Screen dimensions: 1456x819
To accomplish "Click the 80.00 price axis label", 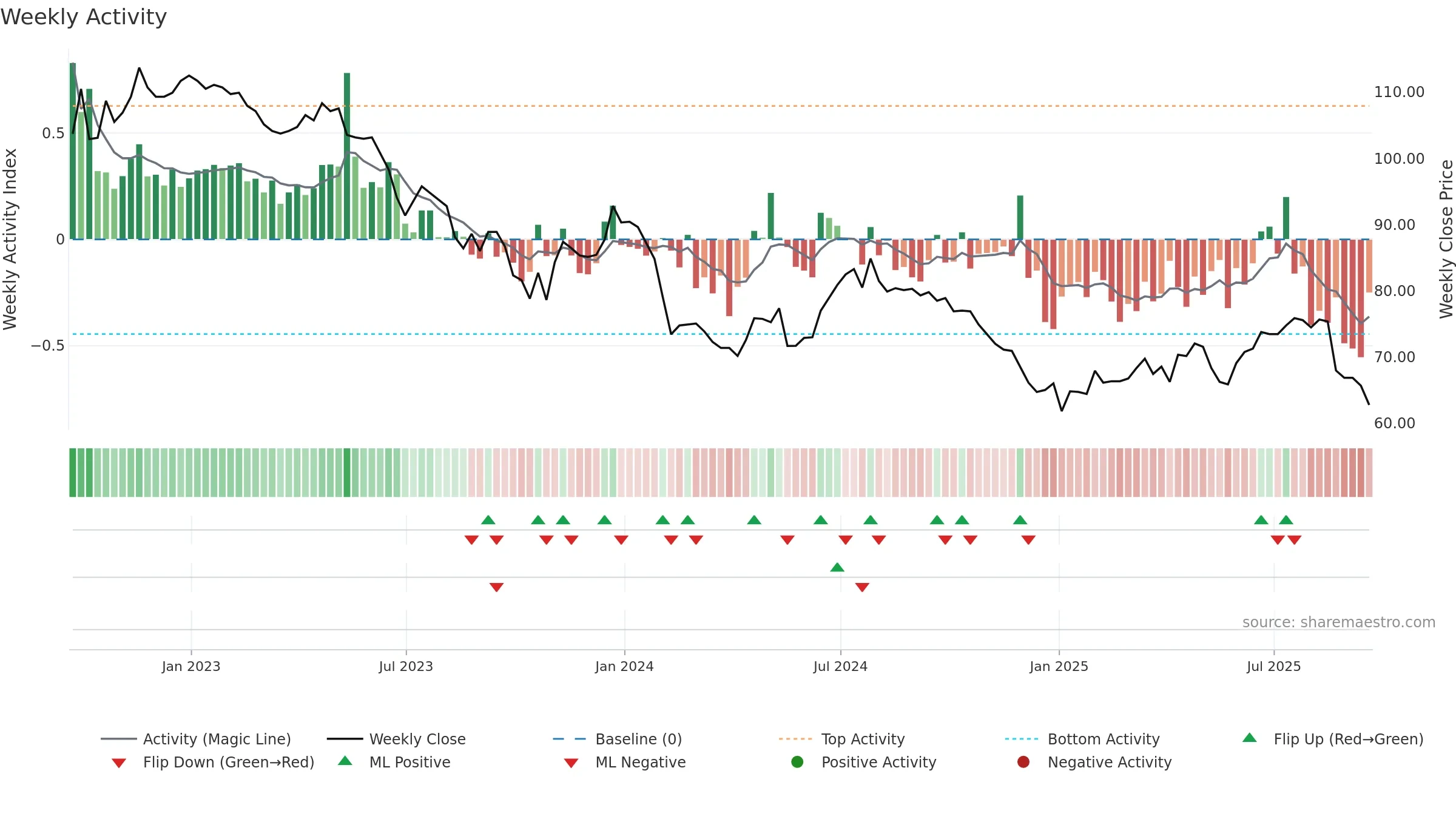I will click(1395, 291).
